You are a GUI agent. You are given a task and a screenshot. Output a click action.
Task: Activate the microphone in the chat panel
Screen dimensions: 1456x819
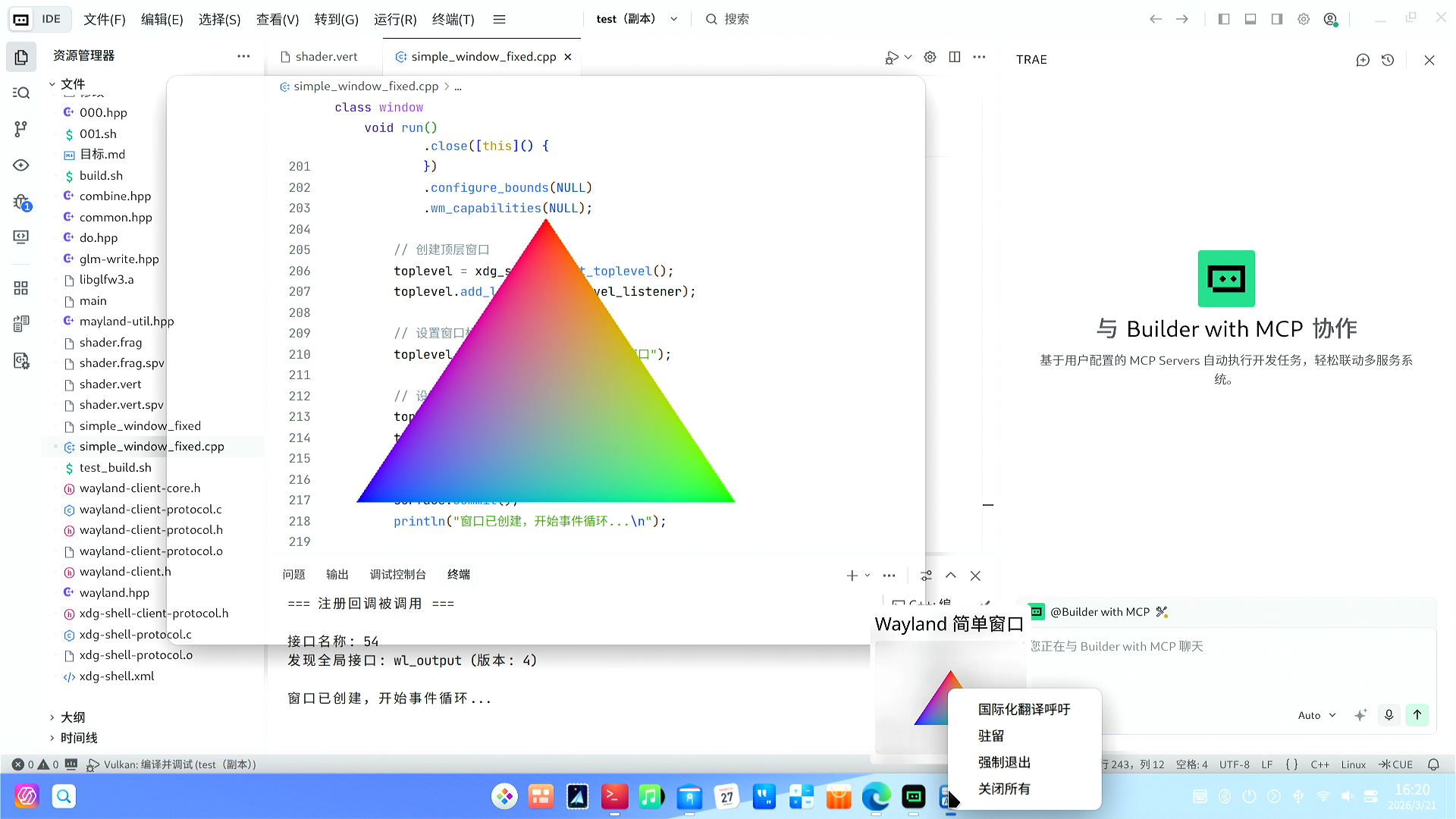(1389, 714)
